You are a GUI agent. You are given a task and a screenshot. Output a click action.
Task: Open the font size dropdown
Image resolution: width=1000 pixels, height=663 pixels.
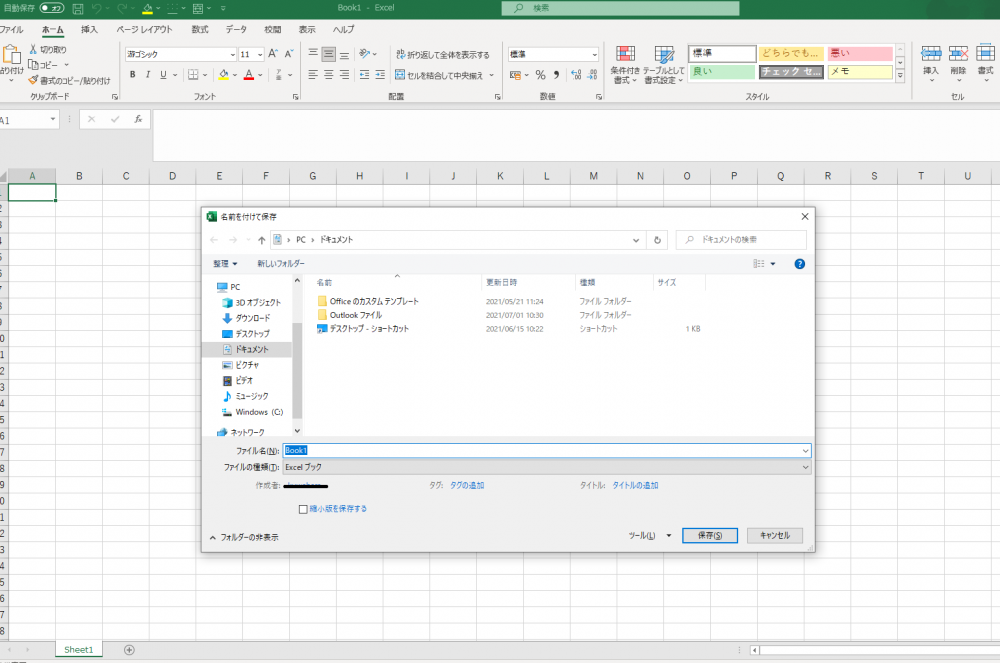tap(260, 54)
